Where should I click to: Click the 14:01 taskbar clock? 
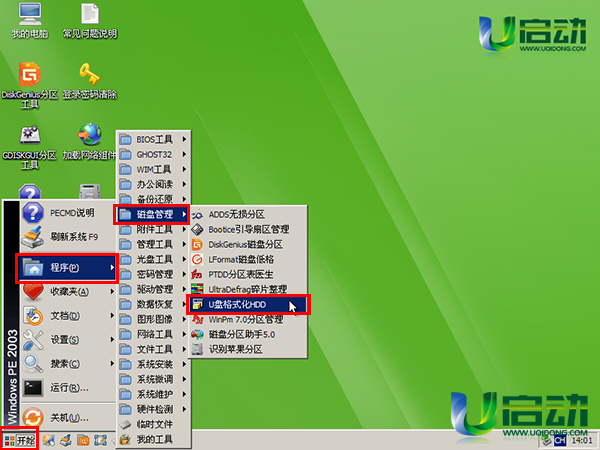coord(582,441)
